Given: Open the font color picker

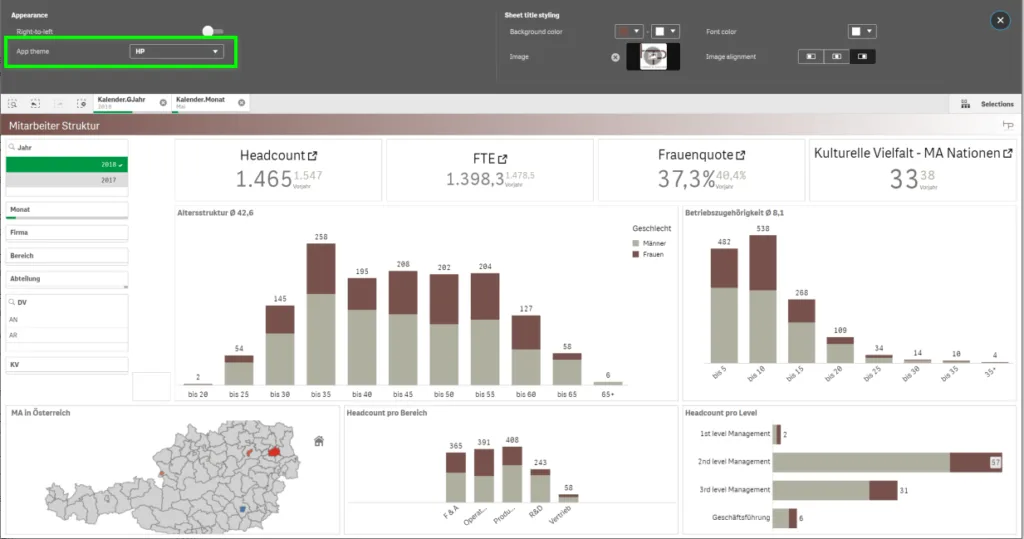Looking at the screenshot, I should (x=861, y=31).
